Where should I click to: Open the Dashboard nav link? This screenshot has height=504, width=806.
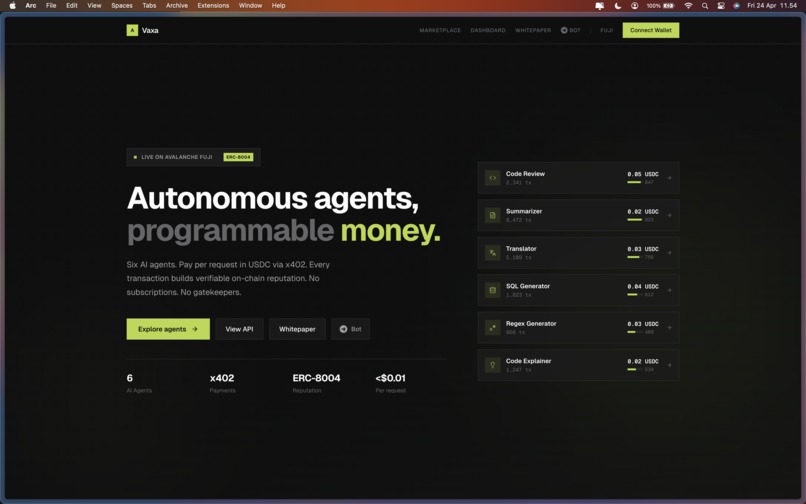click(x=488, y=30)
